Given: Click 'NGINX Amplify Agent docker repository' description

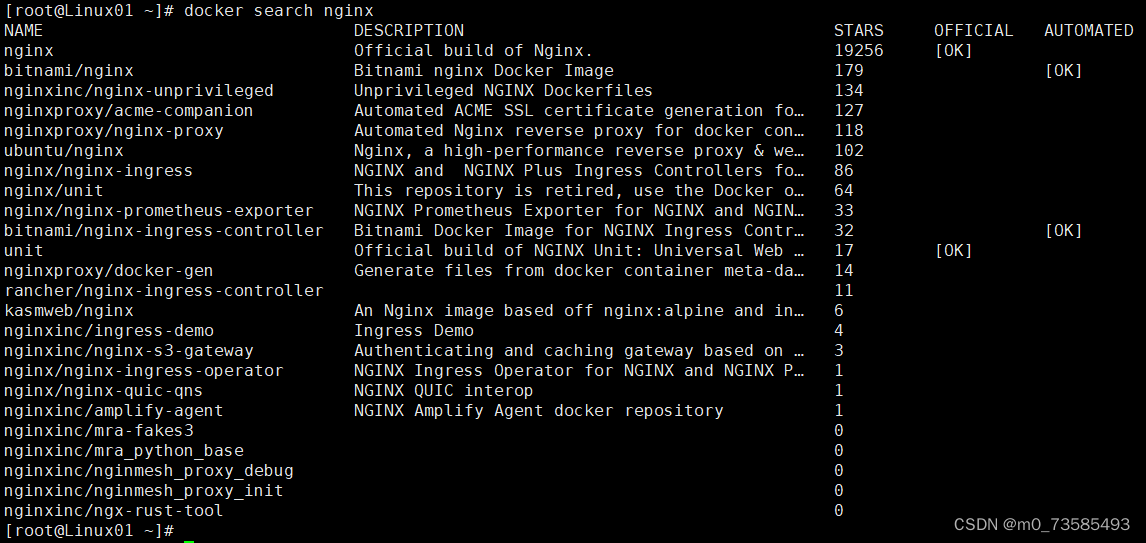Looking at the screenshot, I should 538,411.
